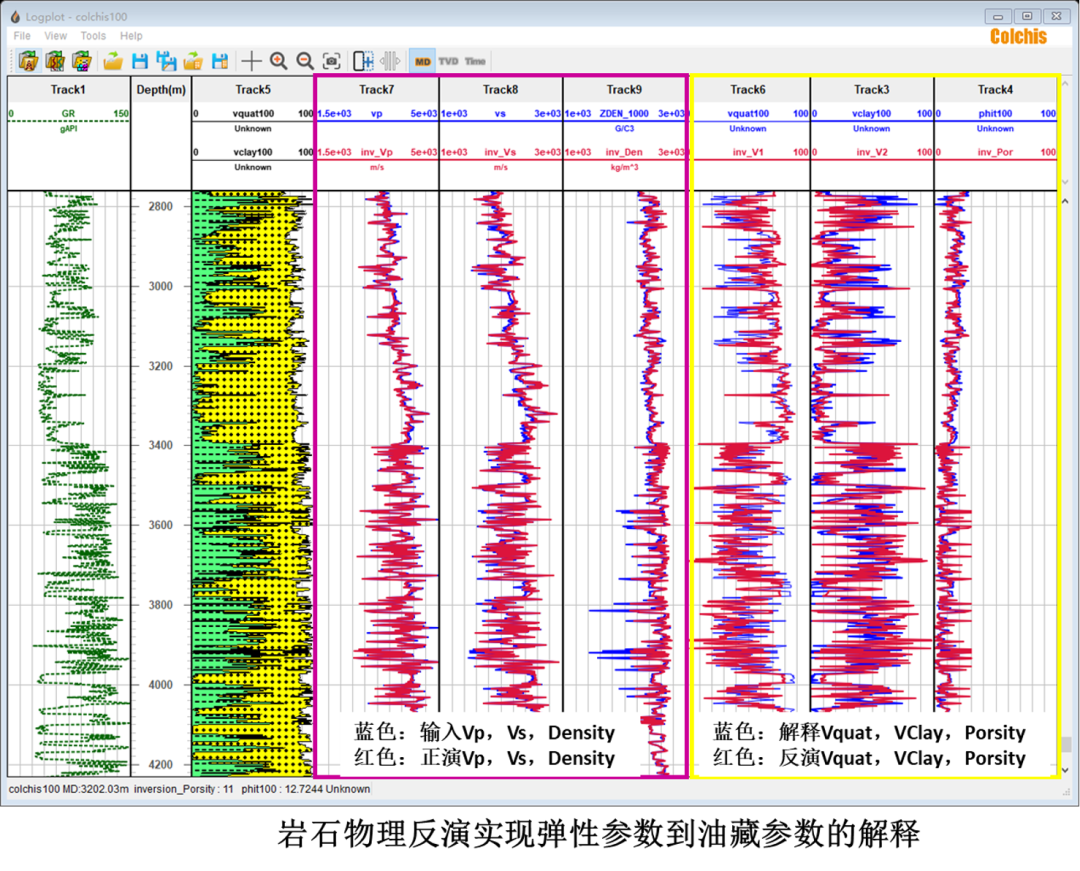The width and height of the screenshot is (1080, 871).
Task: Zoom out with the magnifier minus icon
Action: pyautogui.click(x=305, y=61)
